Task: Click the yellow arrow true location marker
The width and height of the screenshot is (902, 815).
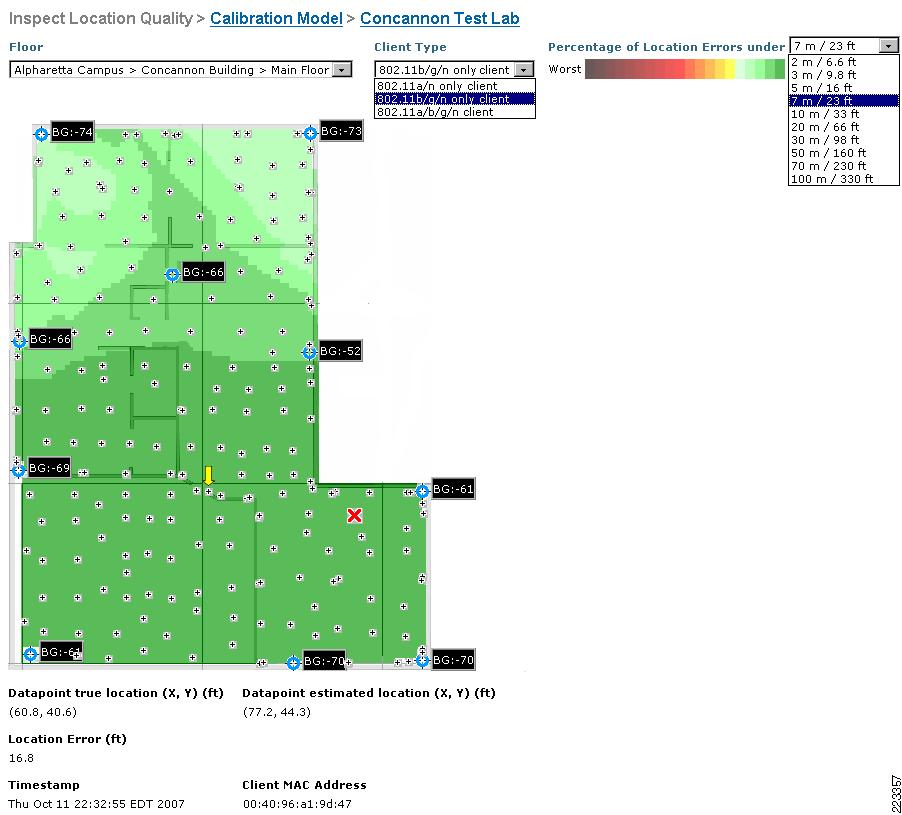Action: point(208,475)
